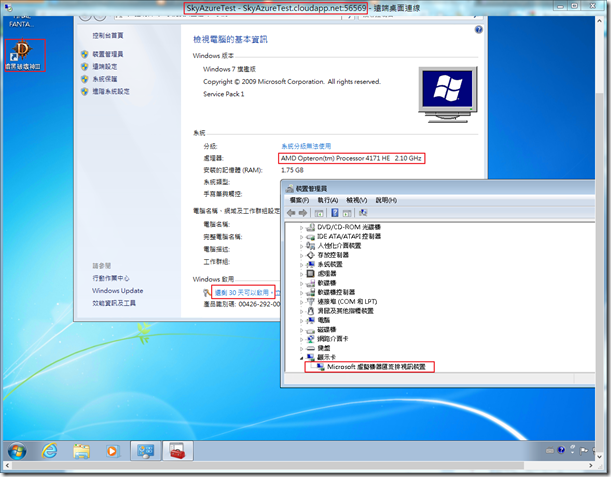Click the Back arrow in Device Manager toolbar

[291, 213]
